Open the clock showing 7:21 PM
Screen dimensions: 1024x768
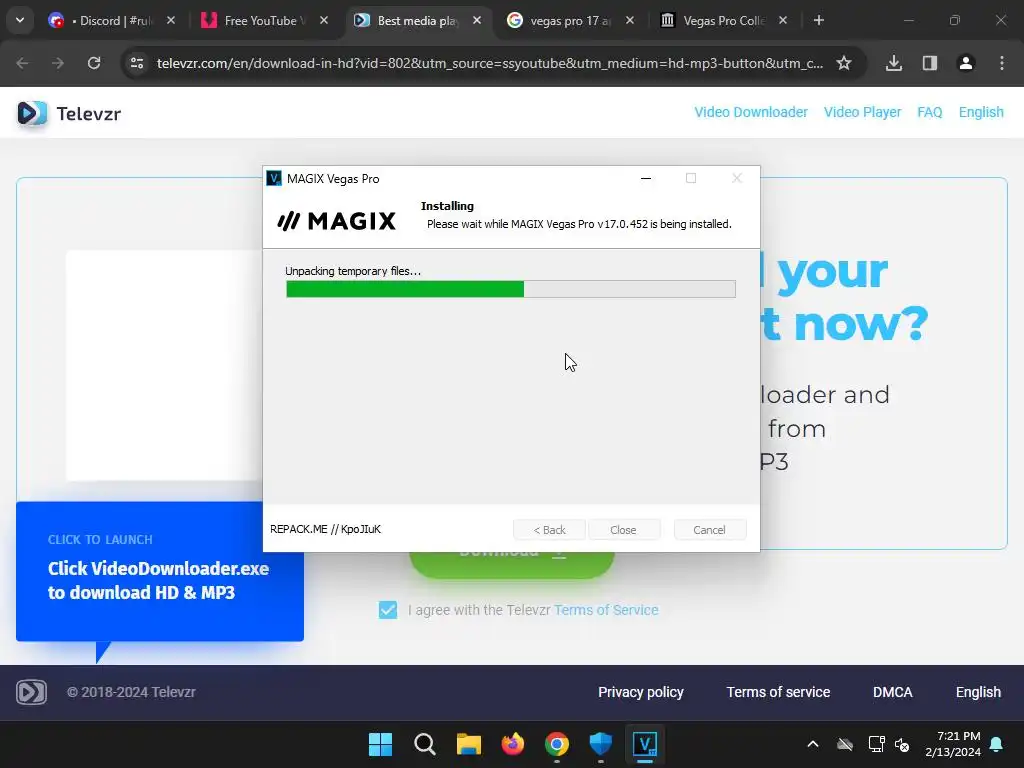[x=953, y=744]
